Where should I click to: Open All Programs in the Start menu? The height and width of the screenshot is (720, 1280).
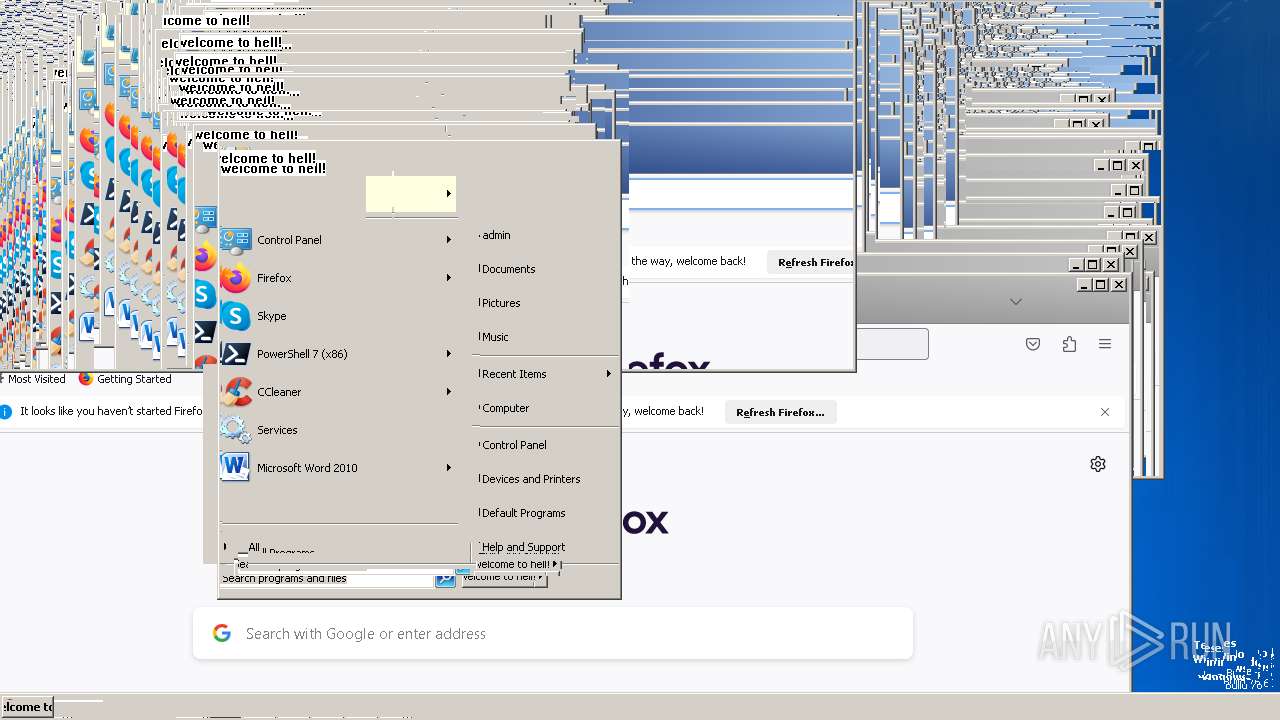pos(268,549)
